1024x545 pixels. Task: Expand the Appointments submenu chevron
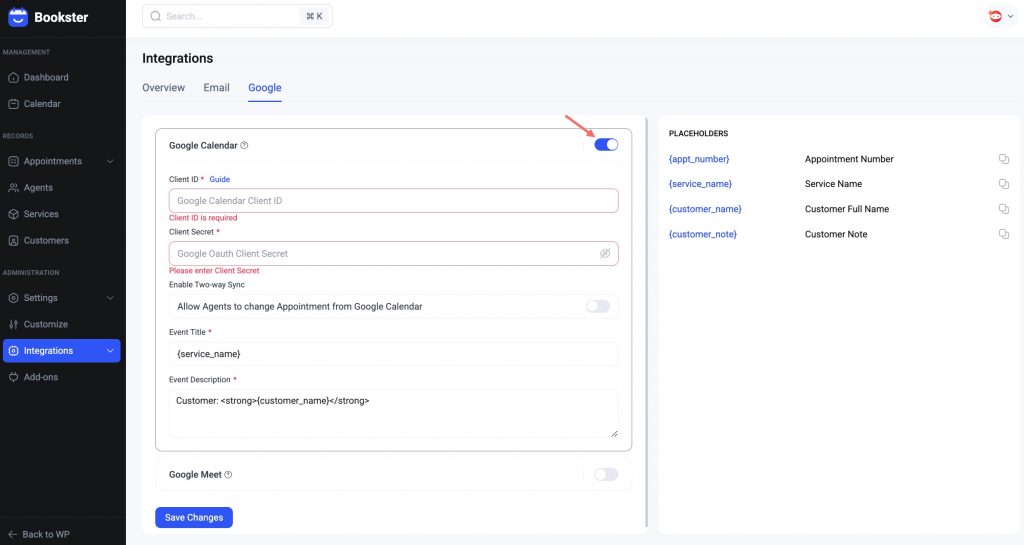(x=110, y=161)
